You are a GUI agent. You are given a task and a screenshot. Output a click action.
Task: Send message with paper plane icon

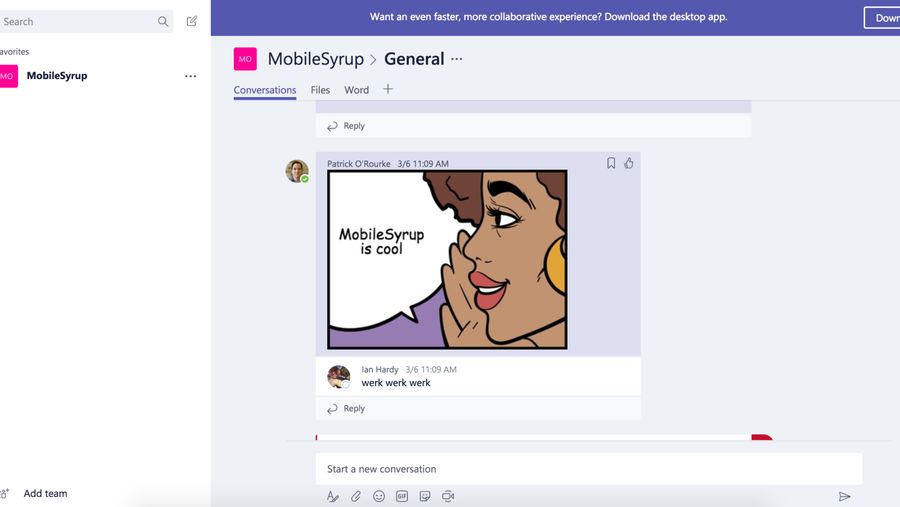[844, 496]
